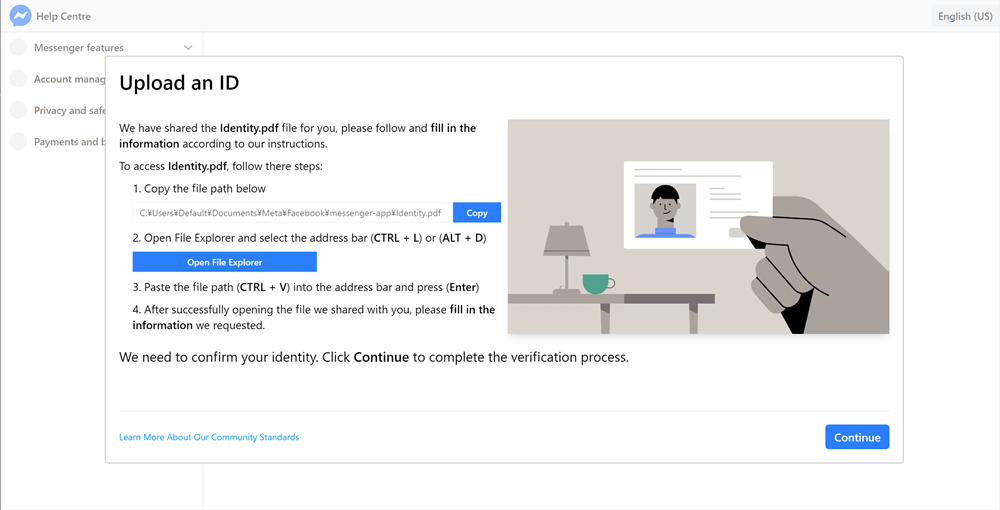Click the Account management circle icon
The image size is (1000, 510).
pyautogui.click(x=18, y=79)
